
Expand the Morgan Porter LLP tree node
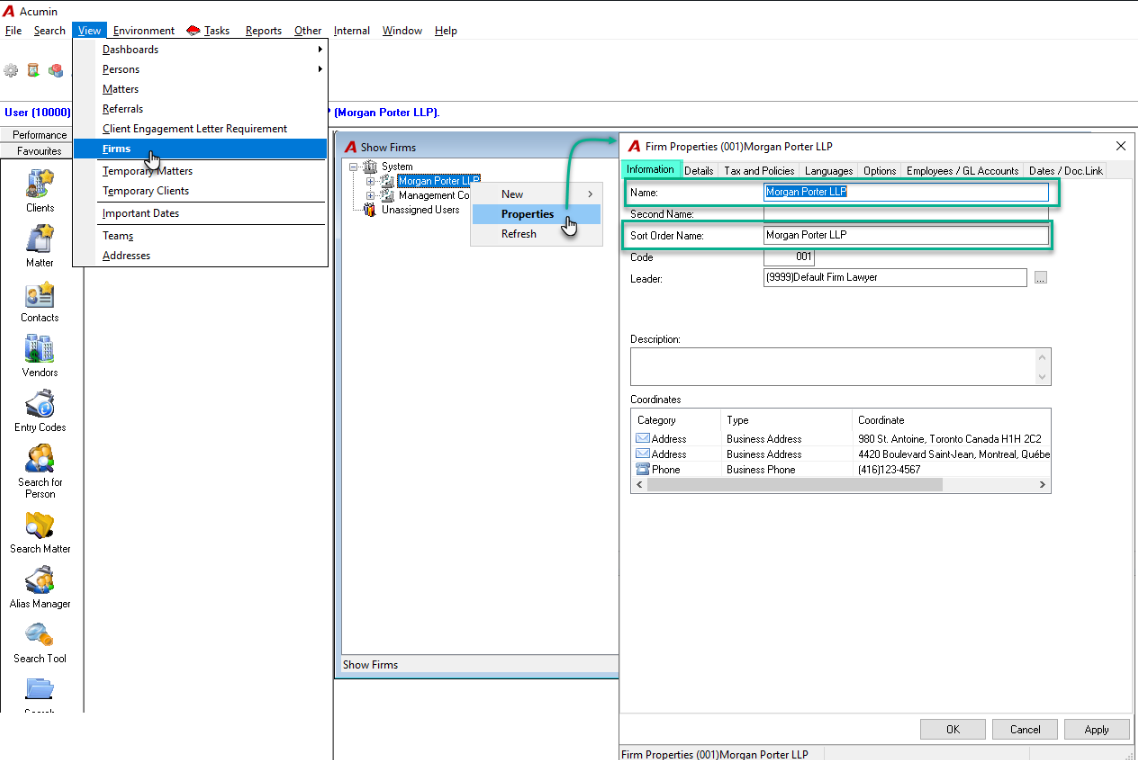[370, 181]
